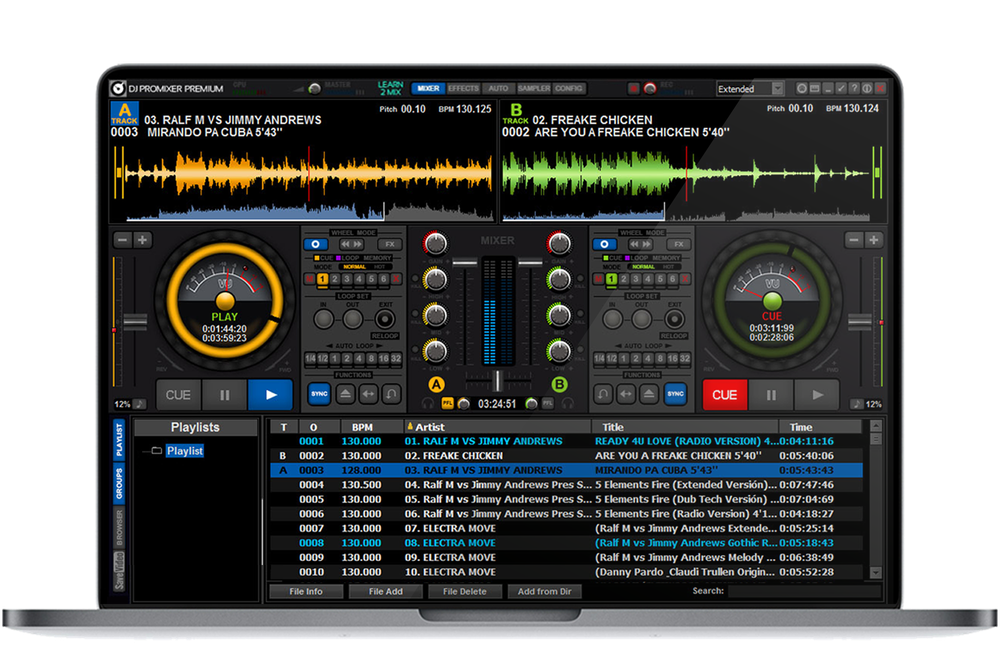Viewport: 1000px width, 645px height.
Task: Click the File Info button
Action: [305, 591]
